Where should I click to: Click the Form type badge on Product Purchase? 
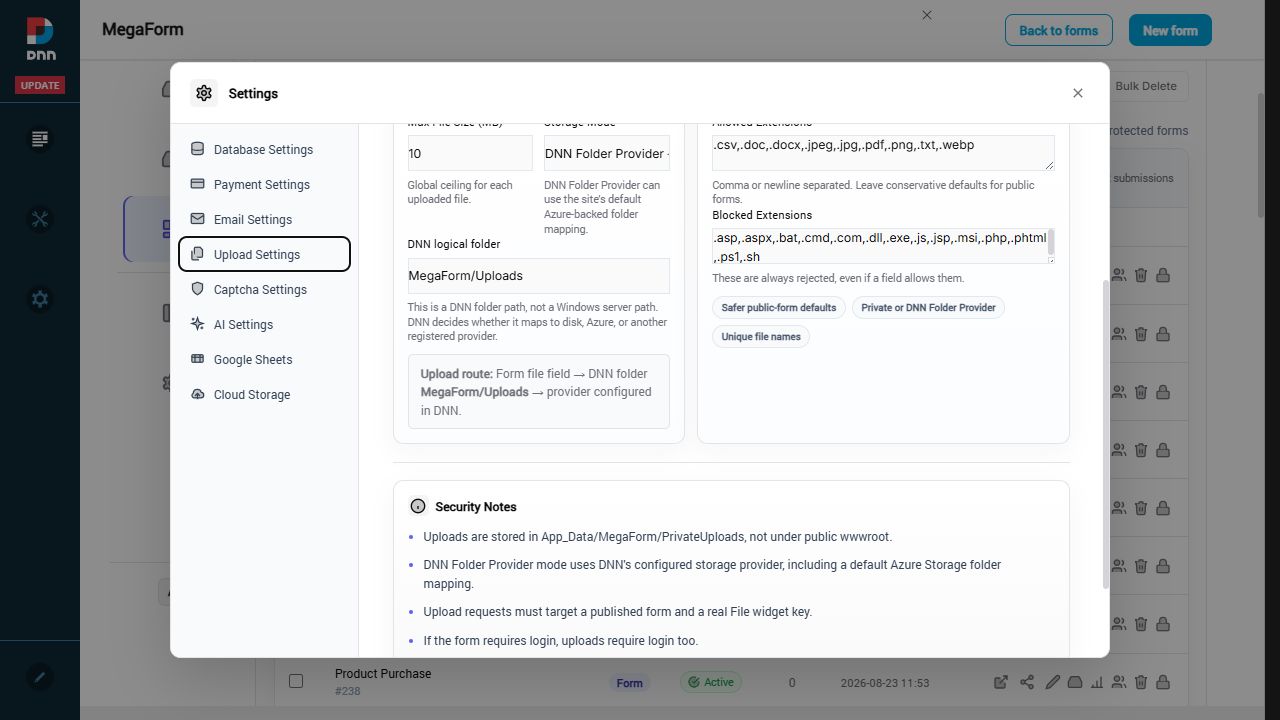pyautogui.click(x=629, y=683)
